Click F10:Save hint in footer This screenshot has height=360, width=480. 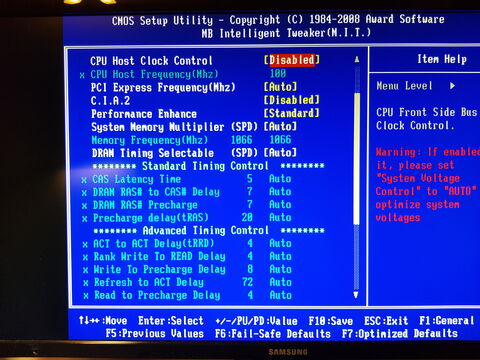[x=331, y=321]
